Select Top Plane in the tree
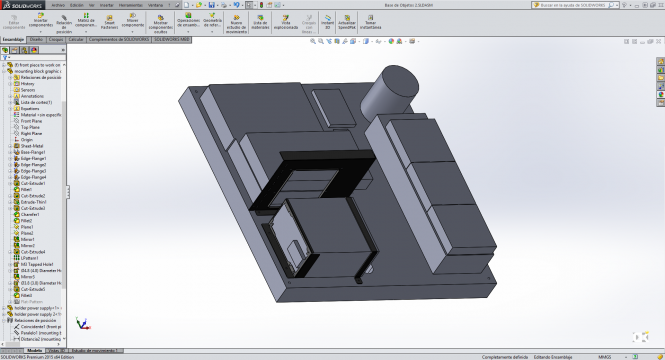Image resolution: width=665 pixels, height=360 pixels. click(30, 127)
